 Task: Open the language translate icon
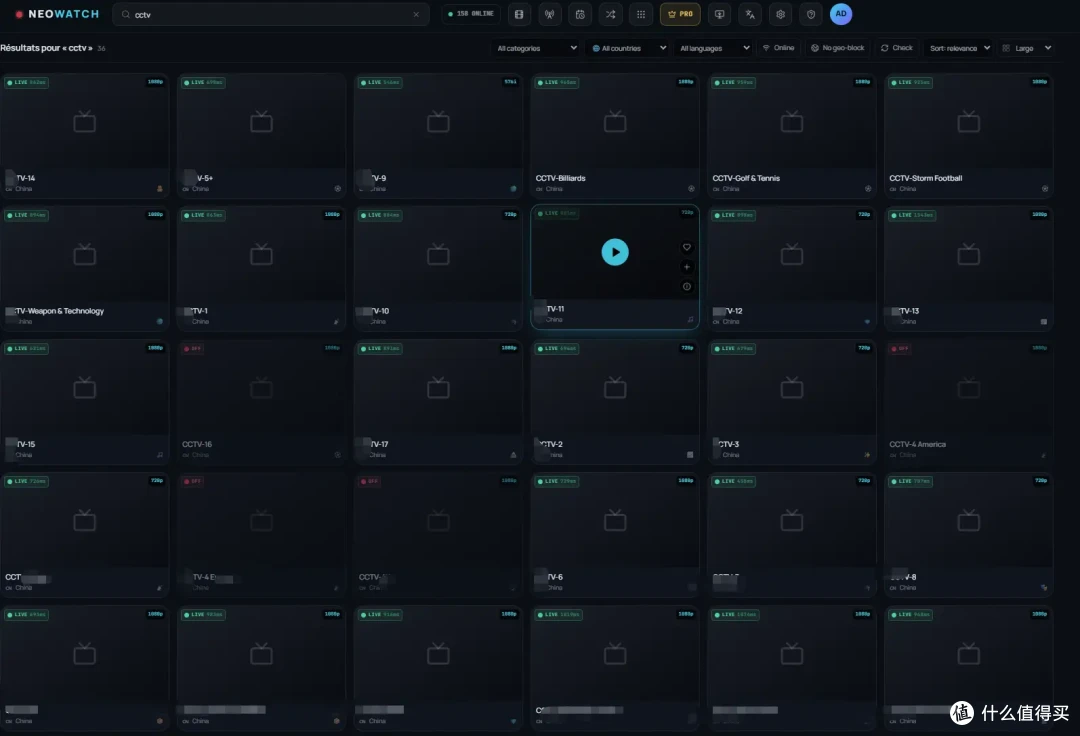click(750, 14)
